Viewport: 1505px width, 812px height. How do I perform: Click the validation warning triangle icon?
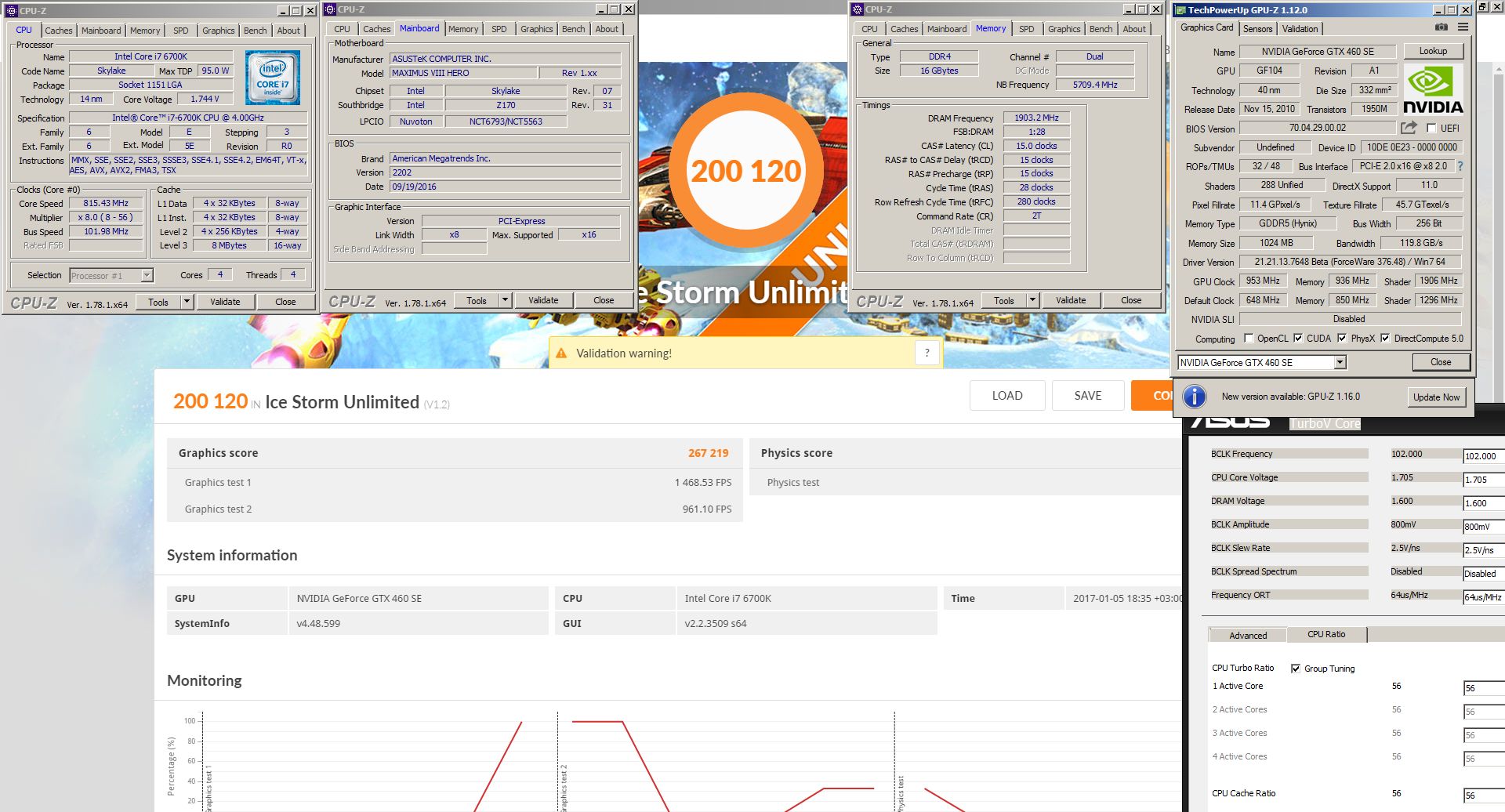(x=561, y=353)
